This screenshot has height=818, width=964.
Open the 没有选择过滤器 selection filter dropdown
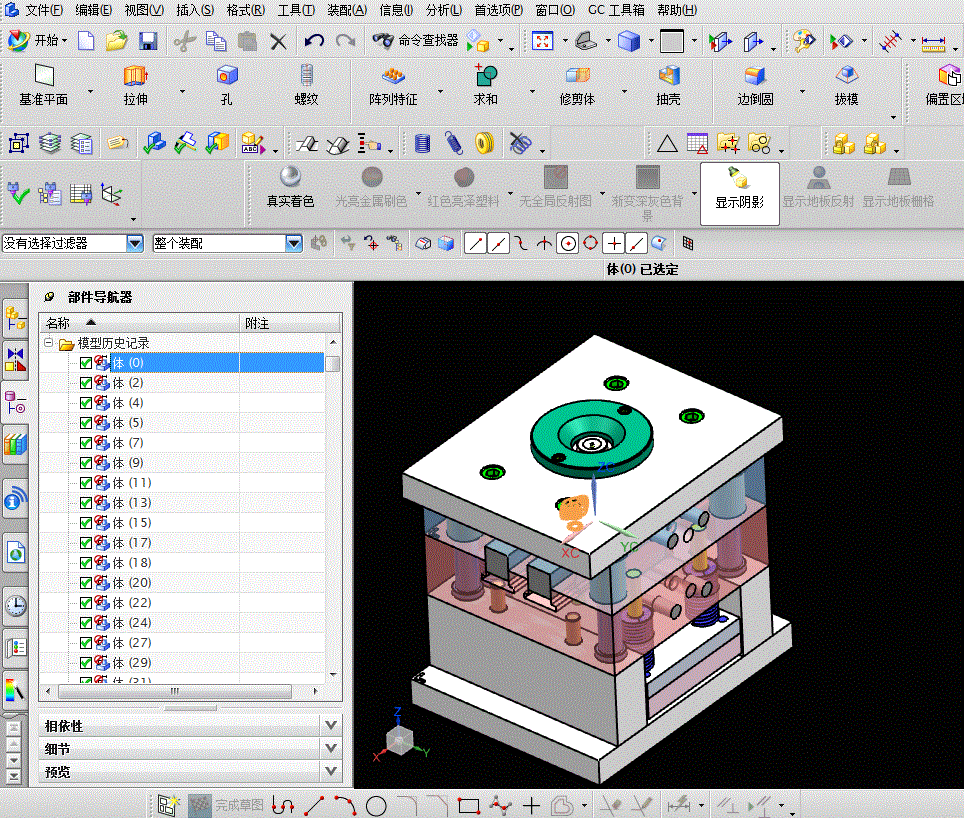pos(135,243)
